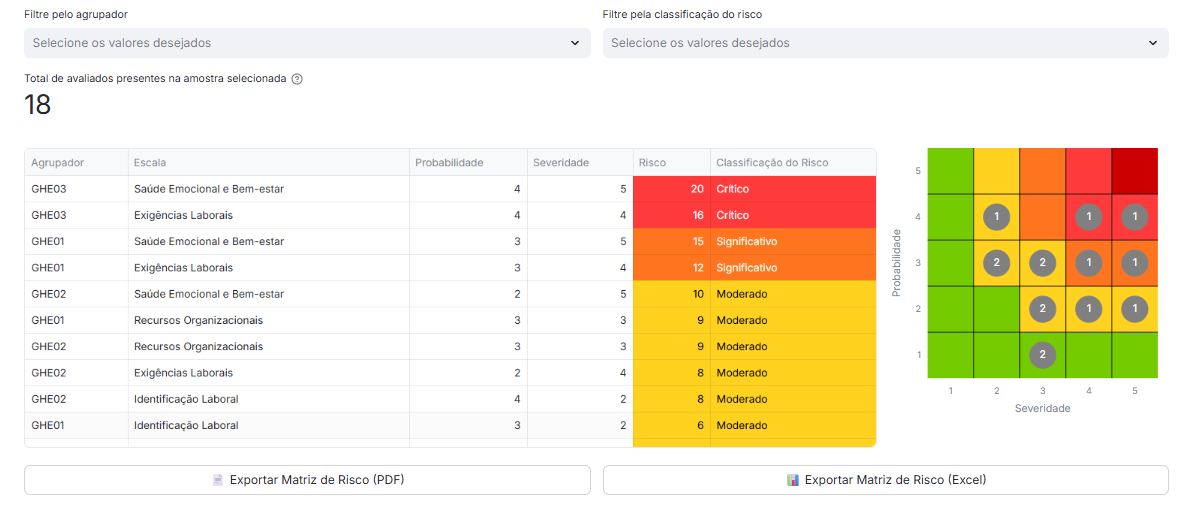Click the Excel chart icon in export button
This screenshot has width=1186, height=512.
tap(793, 480)
